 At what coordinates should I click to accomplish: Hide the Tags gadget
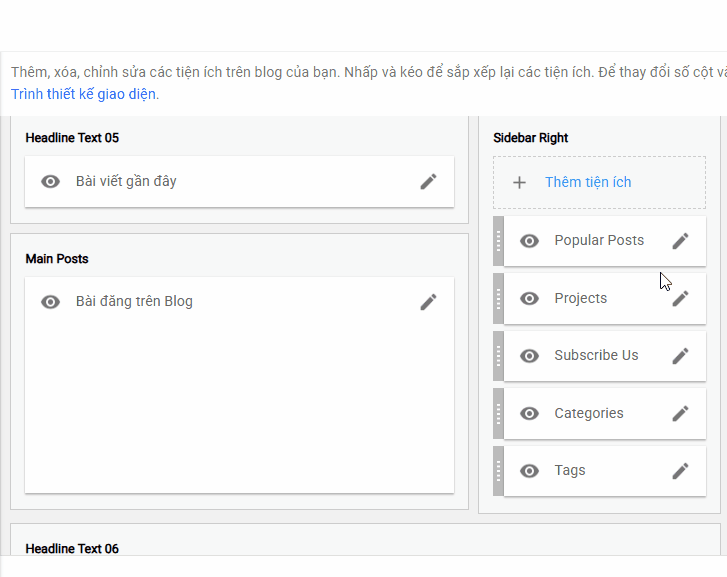tap(529, 471)
